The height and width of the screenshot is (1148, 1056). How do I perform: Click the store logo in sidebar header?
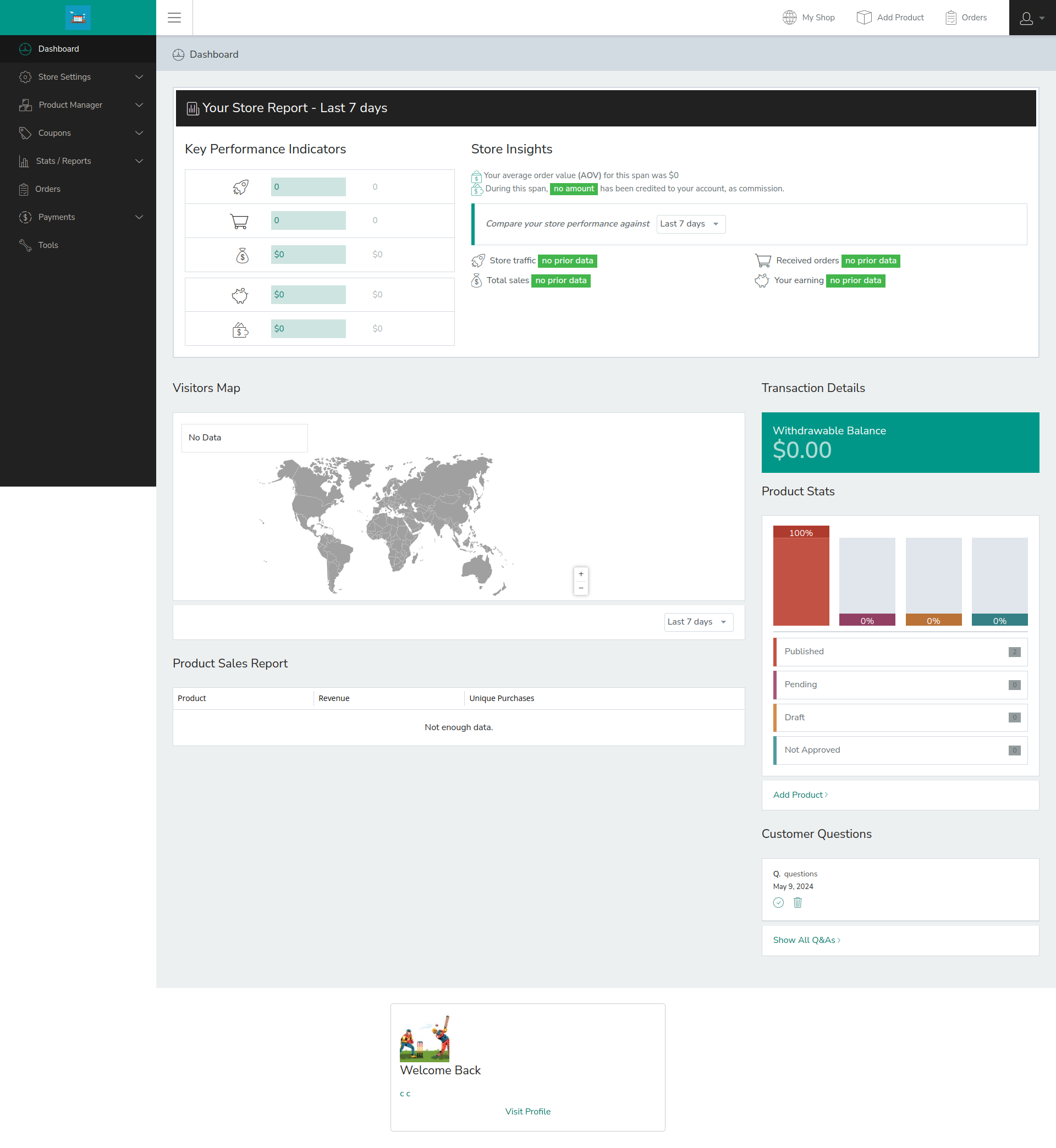click(x=78, y=18)
